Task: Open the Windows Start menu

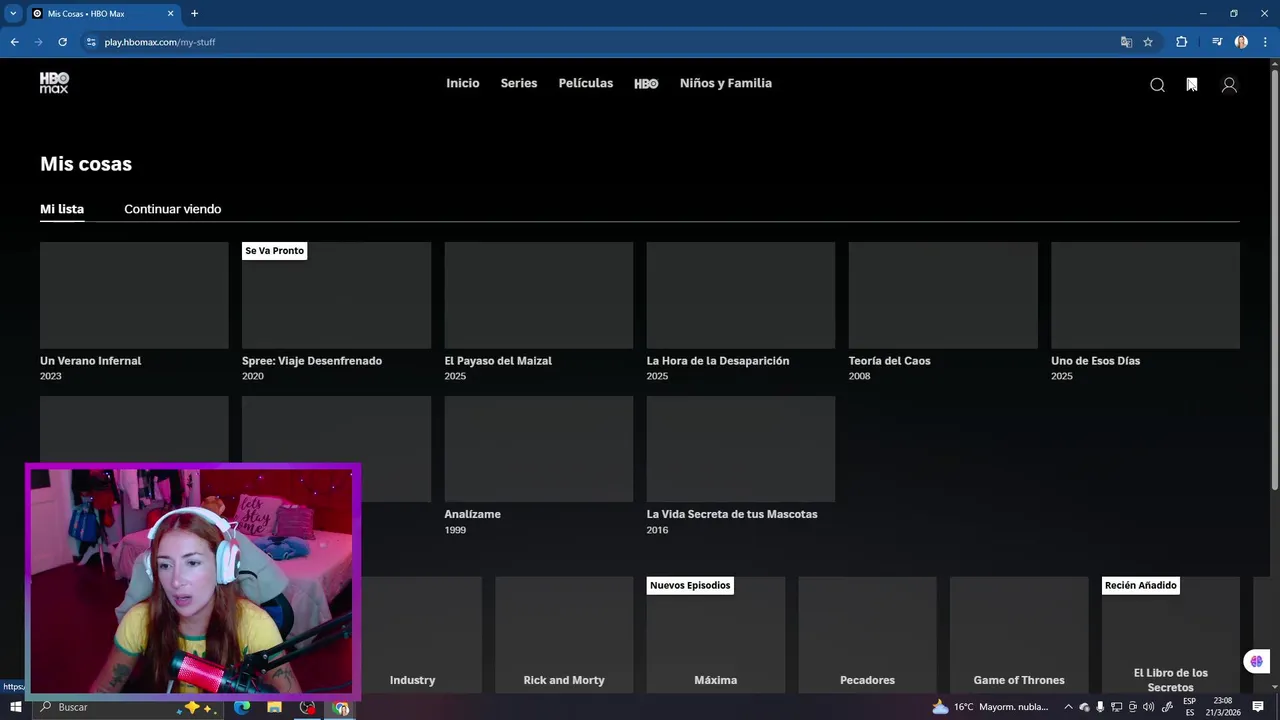Action: click(15, 707)
